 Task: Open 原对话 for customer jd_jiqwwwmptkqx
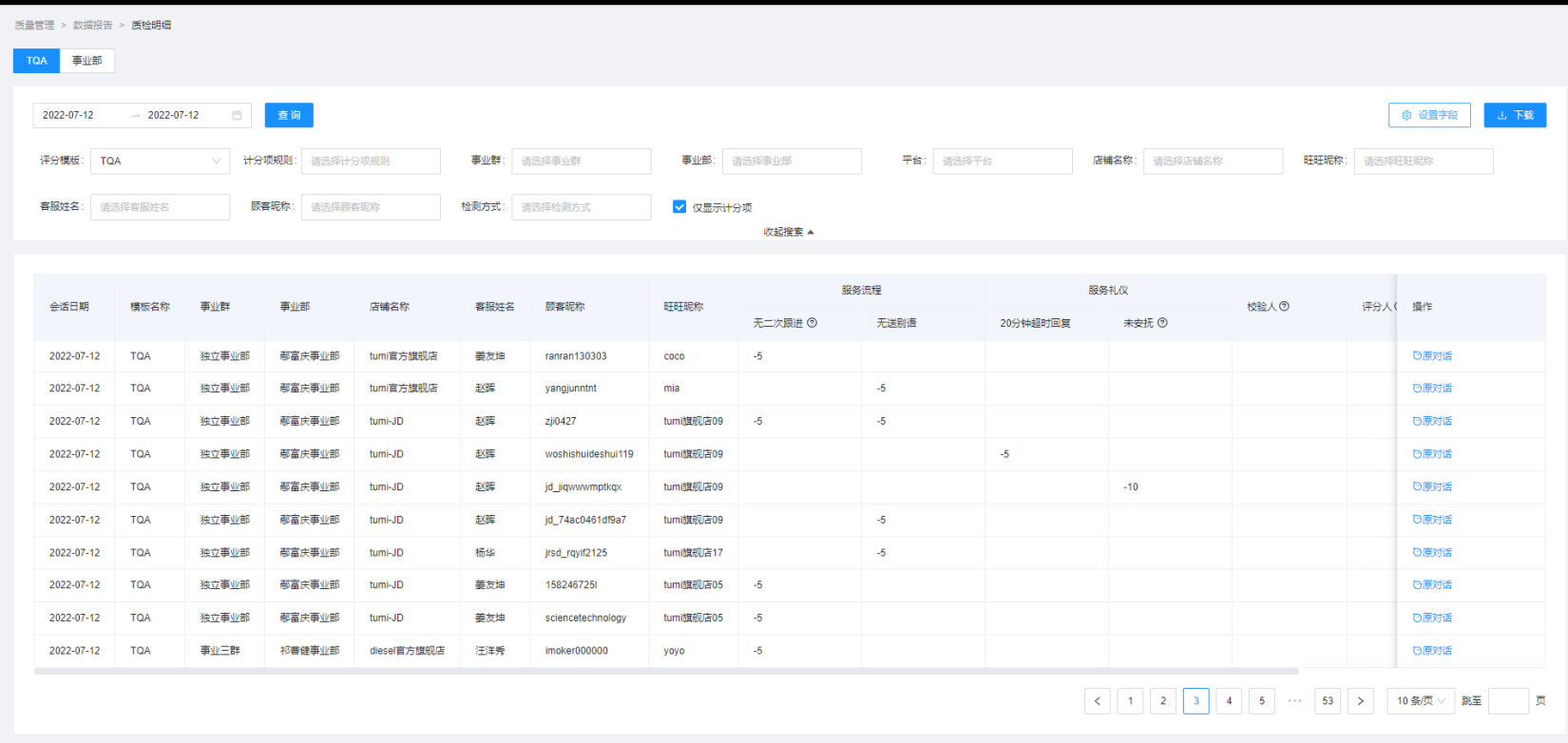coord(1432,486)
